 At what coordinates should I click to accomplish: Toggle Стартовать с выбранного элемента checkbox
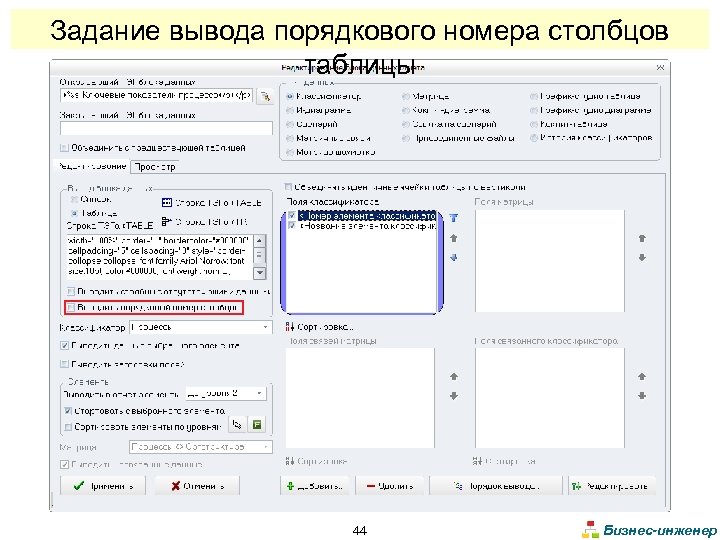click(x=68, y=411)
